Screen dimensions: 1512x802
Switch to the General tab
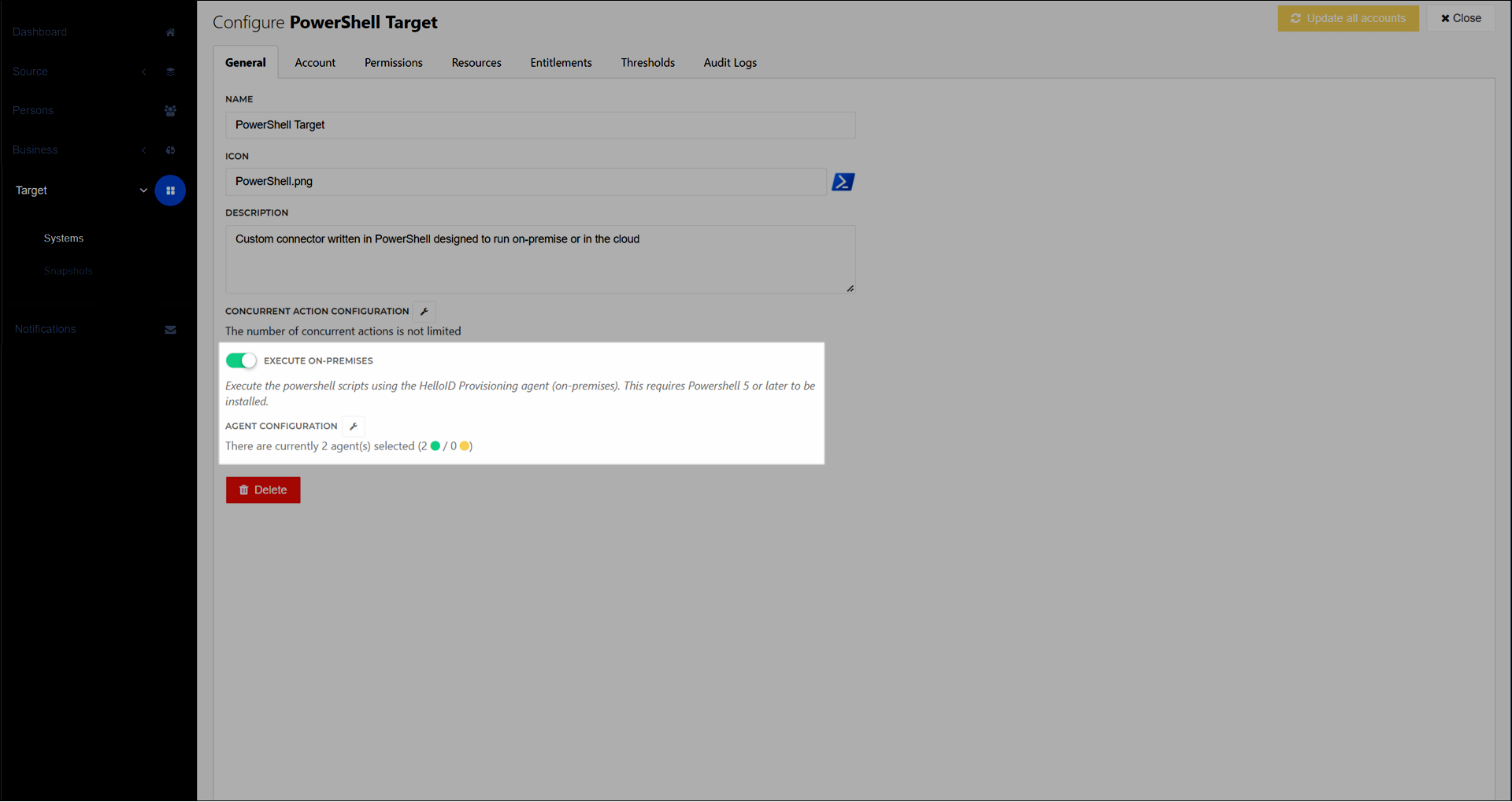click(x=246, y=62)
